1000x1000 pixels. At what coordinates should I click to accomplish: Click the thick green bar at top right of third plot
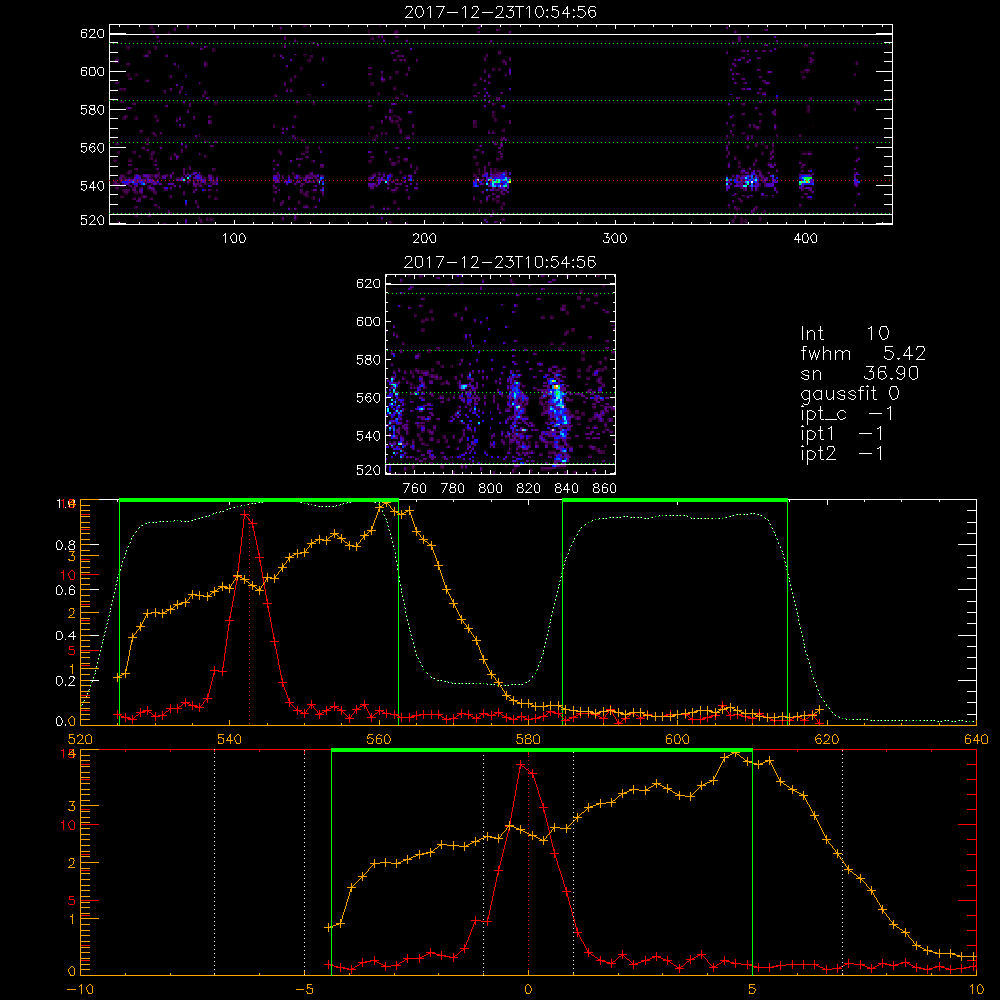(675, 500)
